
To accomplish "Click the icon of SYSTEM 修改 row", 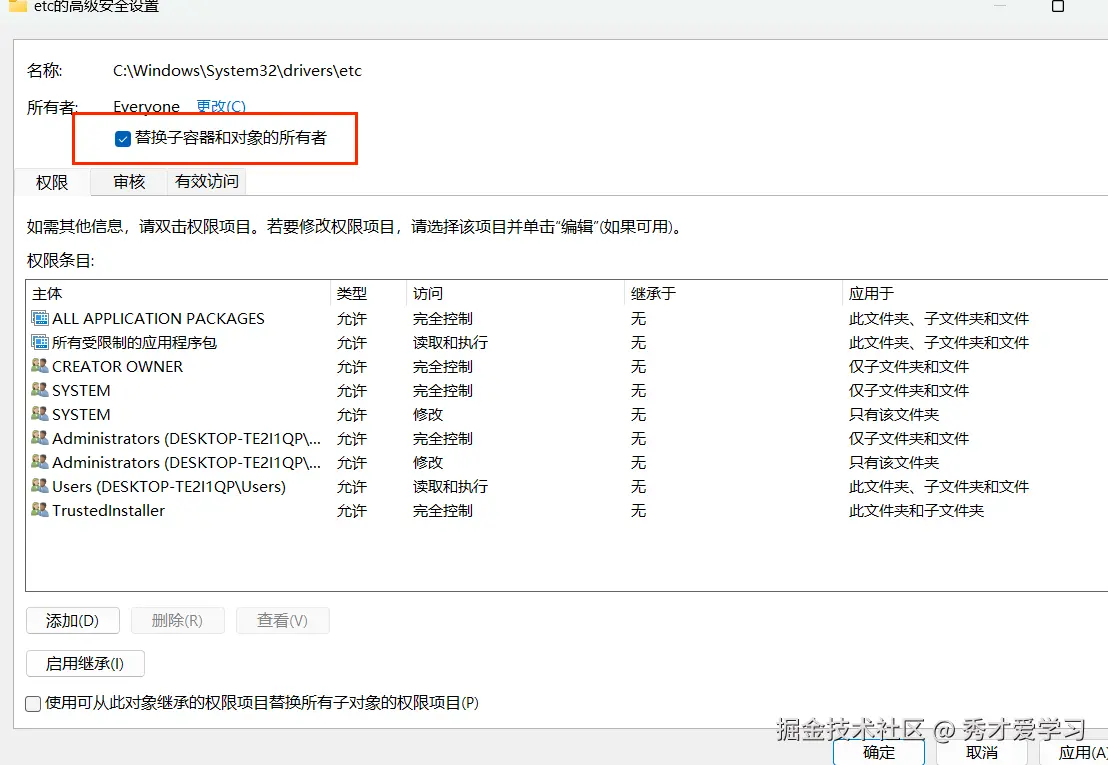I will [x=40, y=414].
